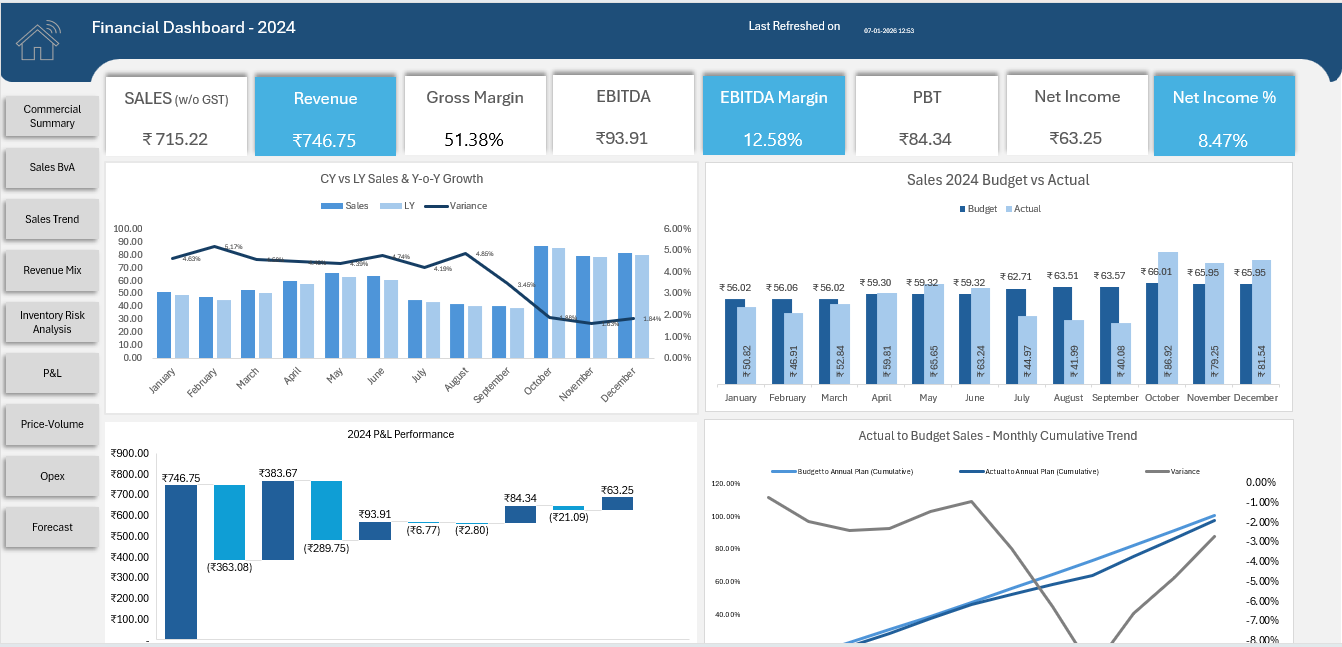Open the Inventory Risk Analysis page
Screen dimensions: 1342x647
pyautogui.click(x=51, y=322)
